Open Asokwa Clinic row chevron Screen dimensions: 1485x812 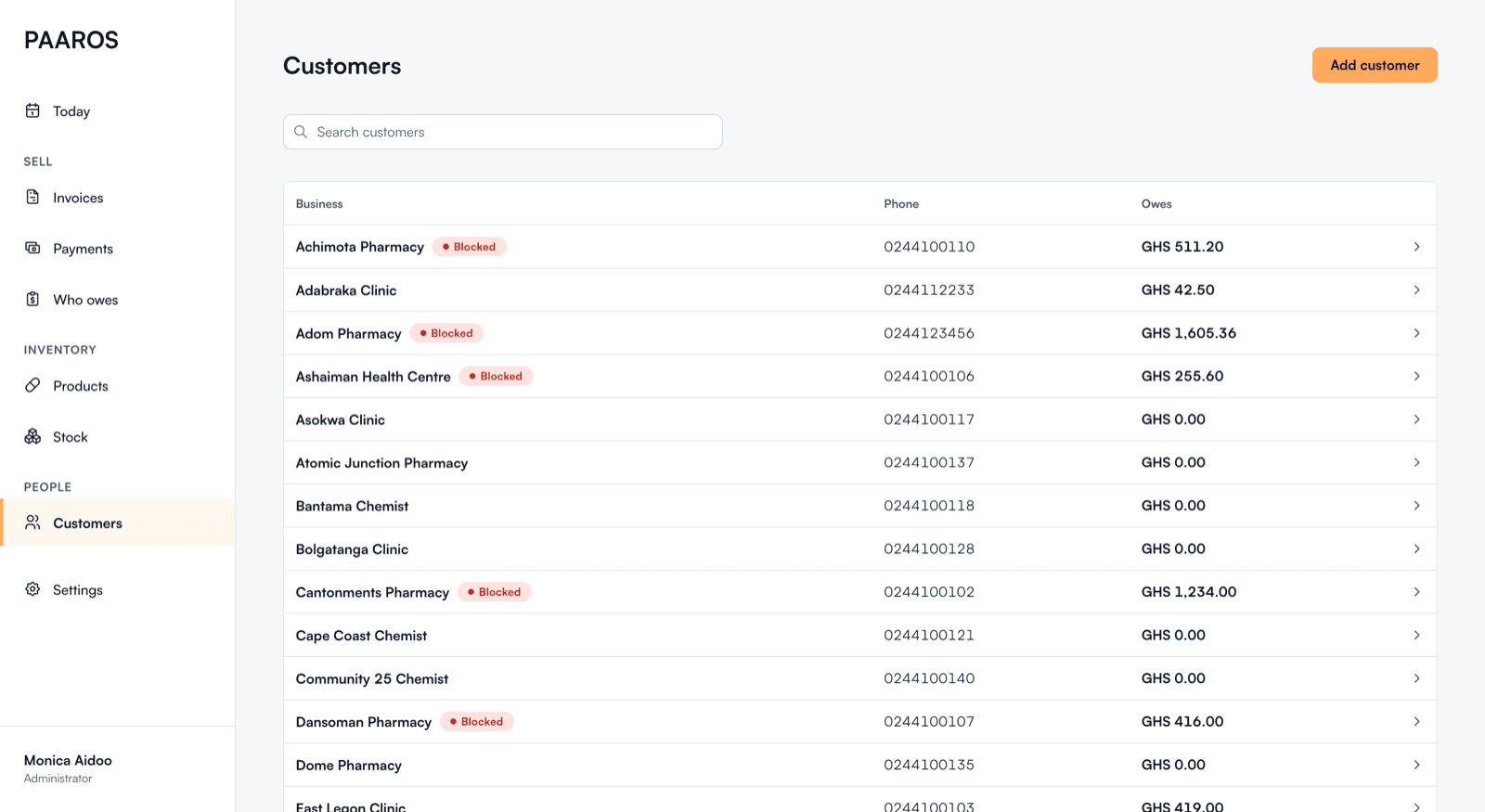click(1416, 419)
